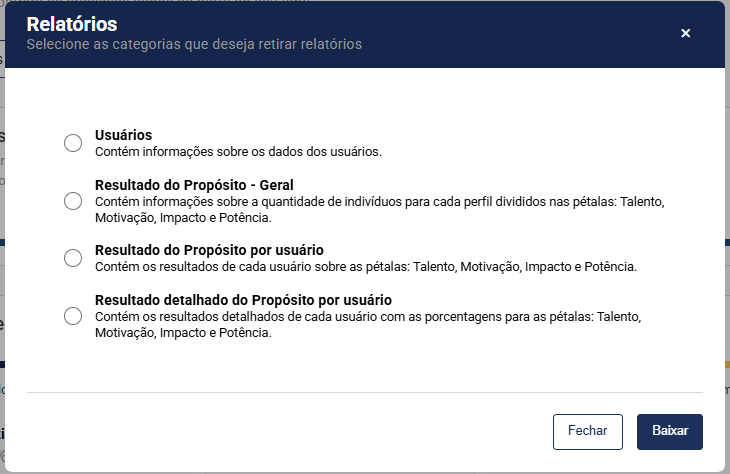This screenshot has height=474, width=730.
Task: Select Resultado do Propósito por usuário radio button
Action: tap(73, 258)
